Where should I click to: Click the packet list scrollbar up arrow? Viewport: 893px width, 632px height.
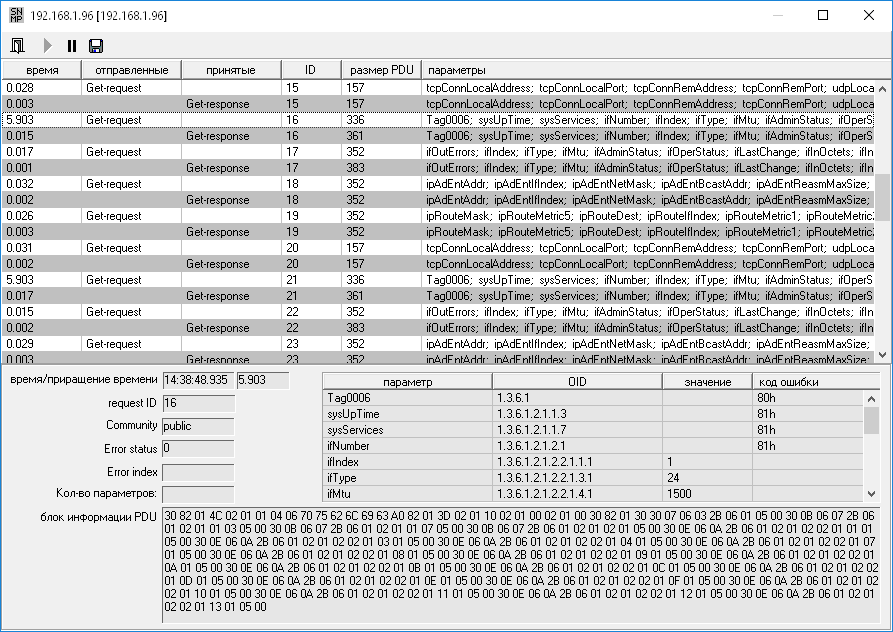pyautogui.click(x=882, y=88)
